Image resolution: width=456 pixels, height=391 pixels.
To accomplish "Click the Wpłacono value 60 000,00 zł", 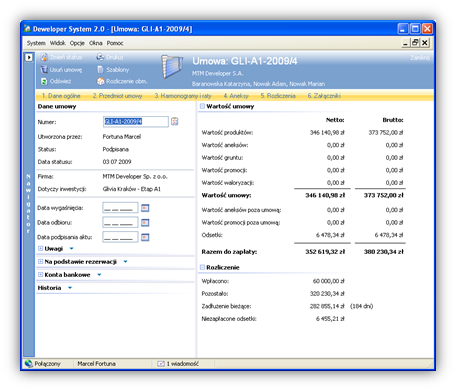I will coord(329,281).
